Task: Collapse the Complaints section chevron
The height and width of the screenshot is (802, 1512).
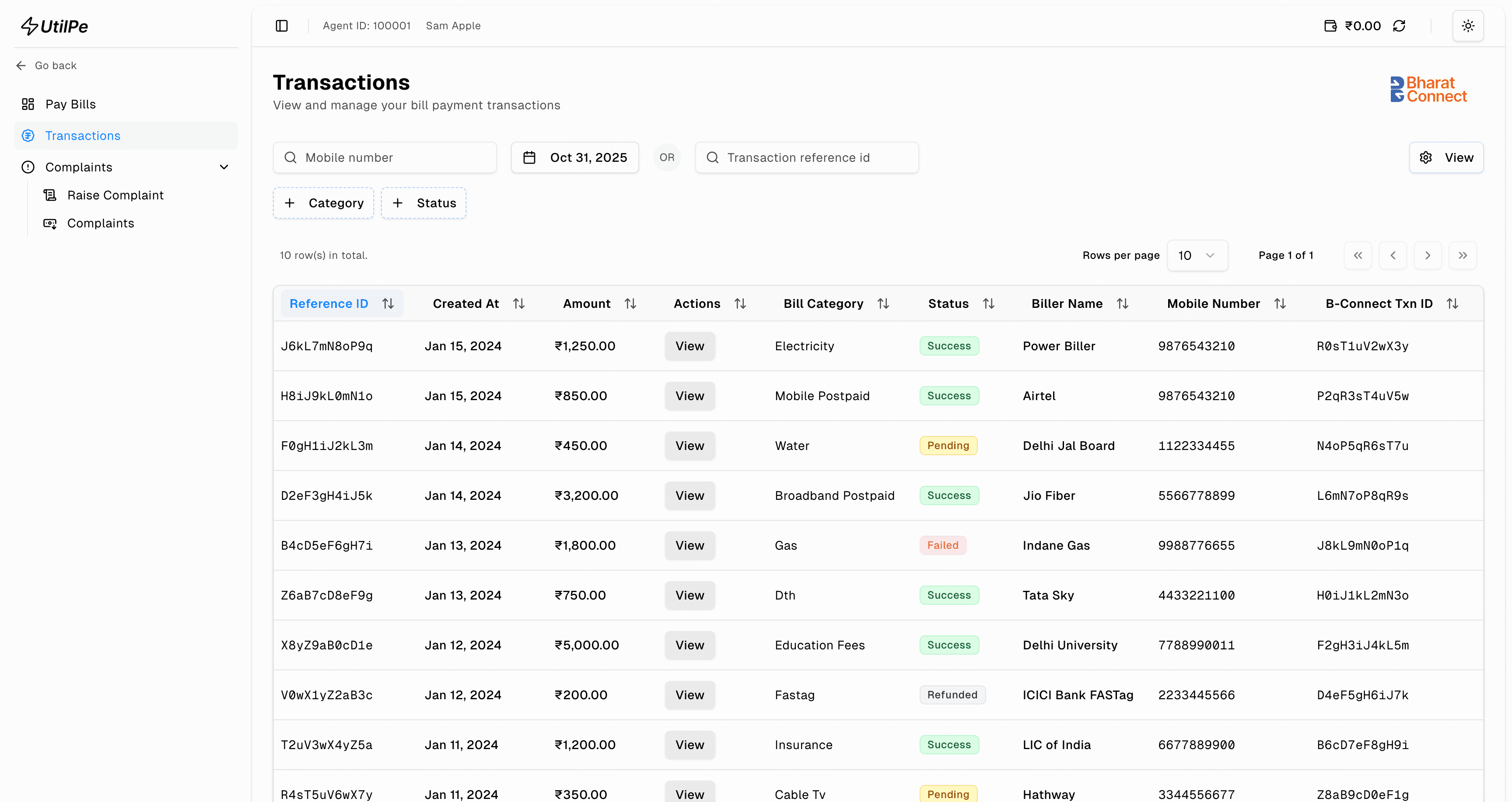Action: [x=224, y=167]
